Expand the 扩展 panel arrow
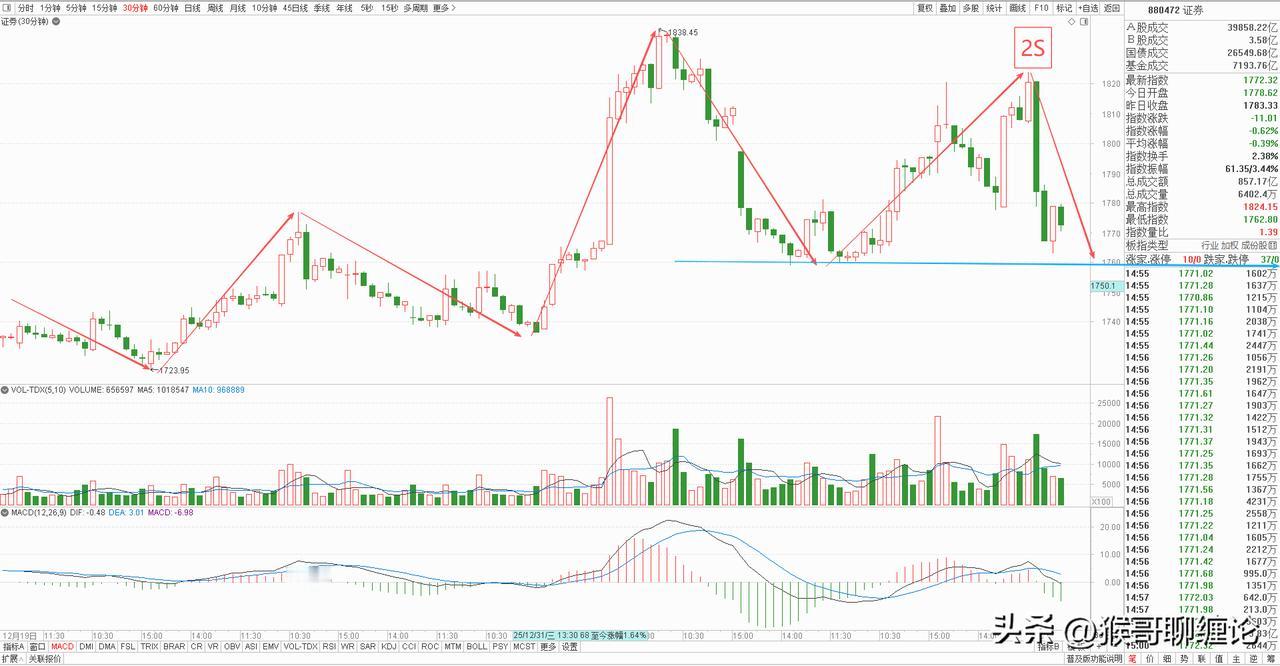1280x666 pixels. (x=13, y=659)
